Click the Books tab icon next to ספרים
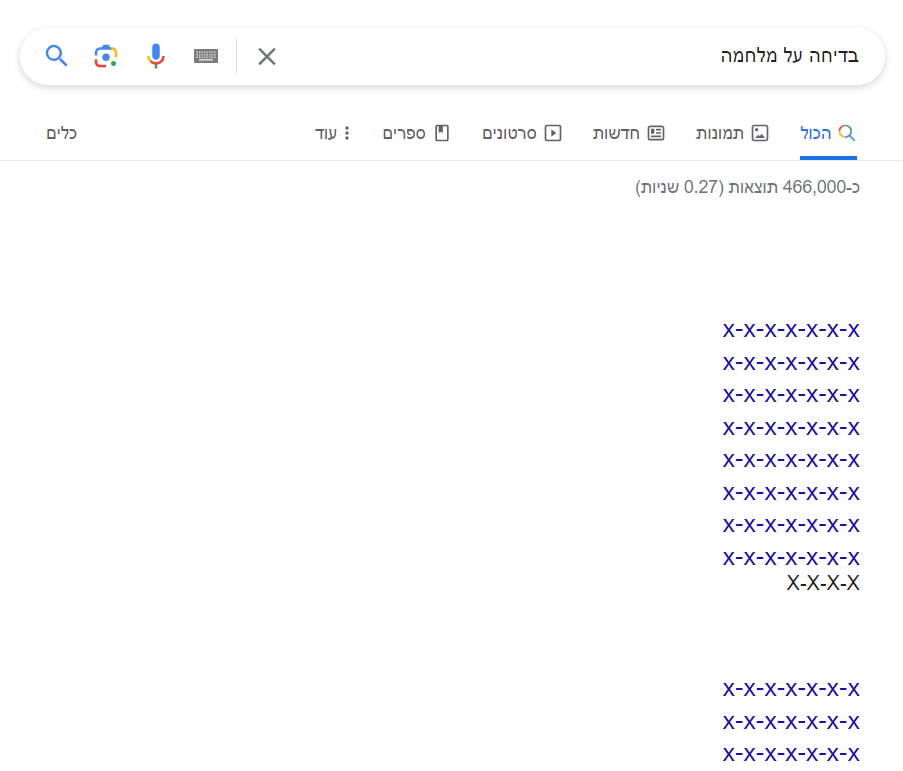The width and height of the screenshot is (903, 771). click(x=441, y=132)
